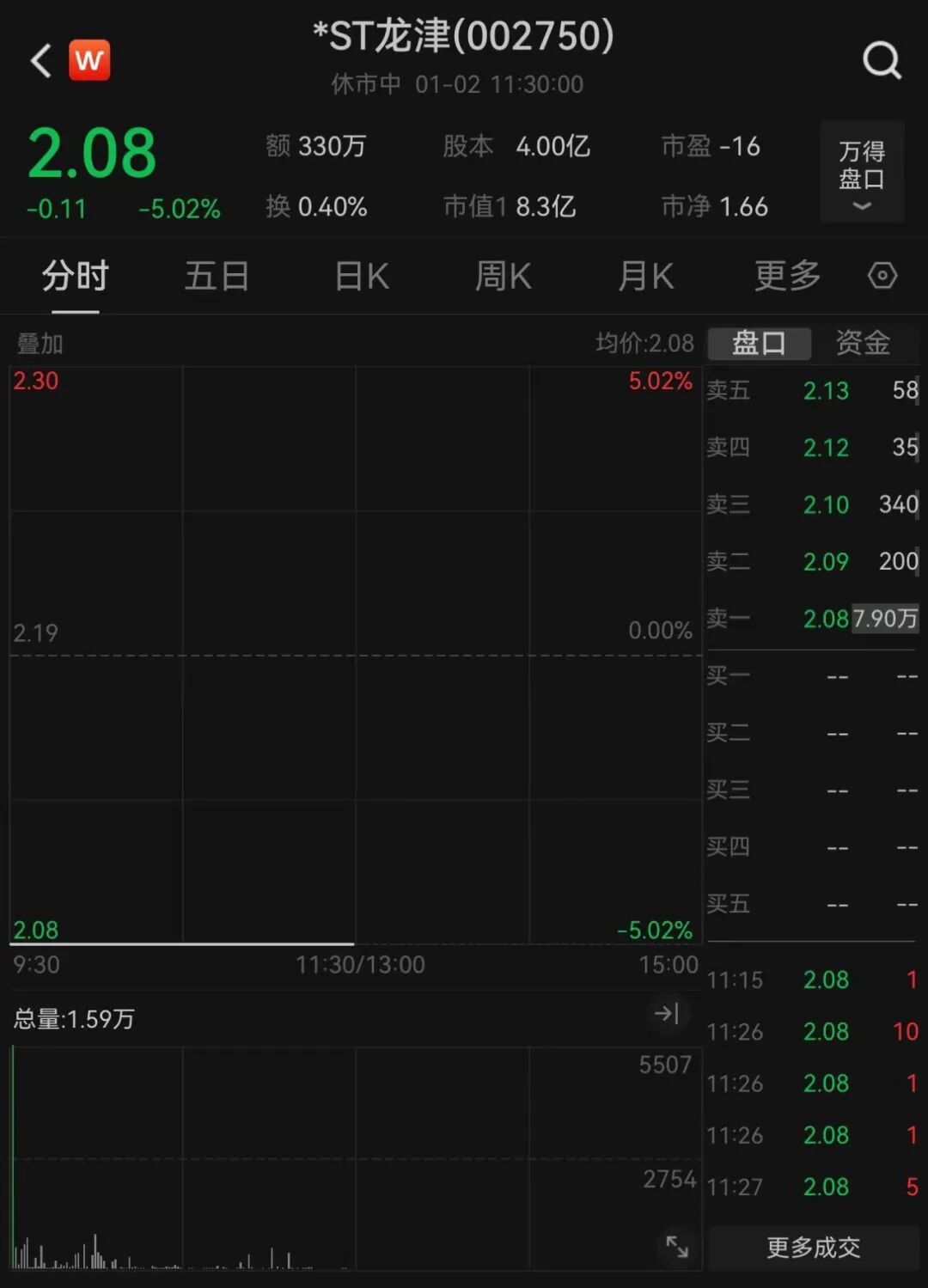Expand volume chart with the fullscreen arrows icon

(677, 1247)
